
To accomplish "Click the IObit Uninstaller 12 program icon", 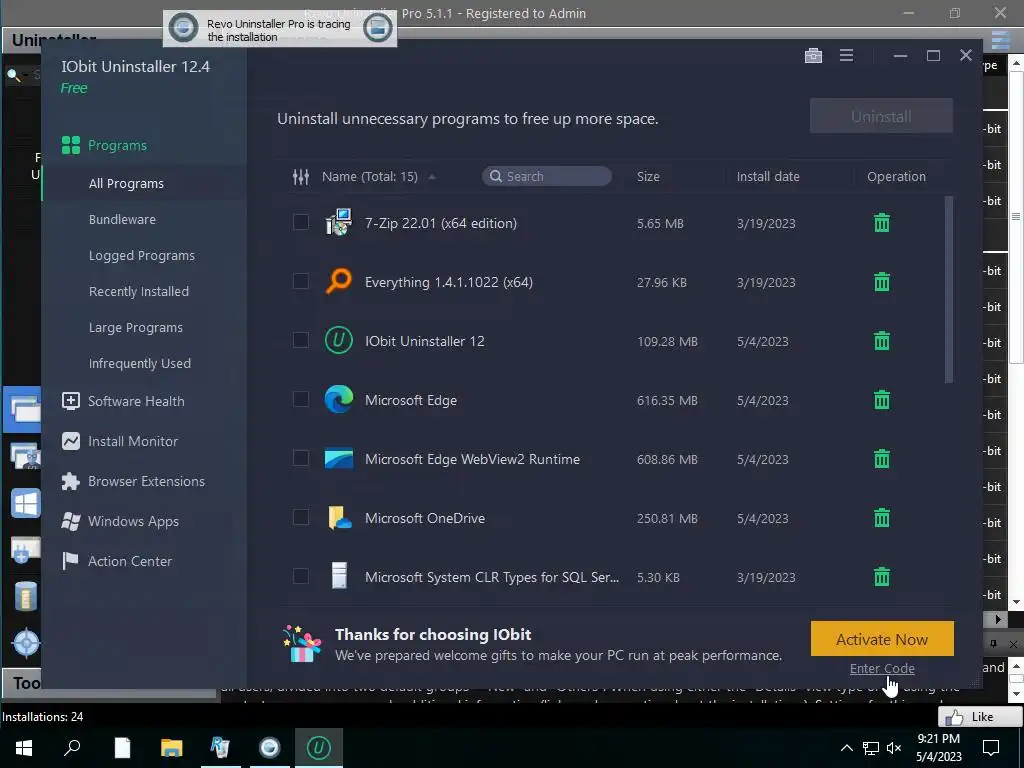I will 339,340.
